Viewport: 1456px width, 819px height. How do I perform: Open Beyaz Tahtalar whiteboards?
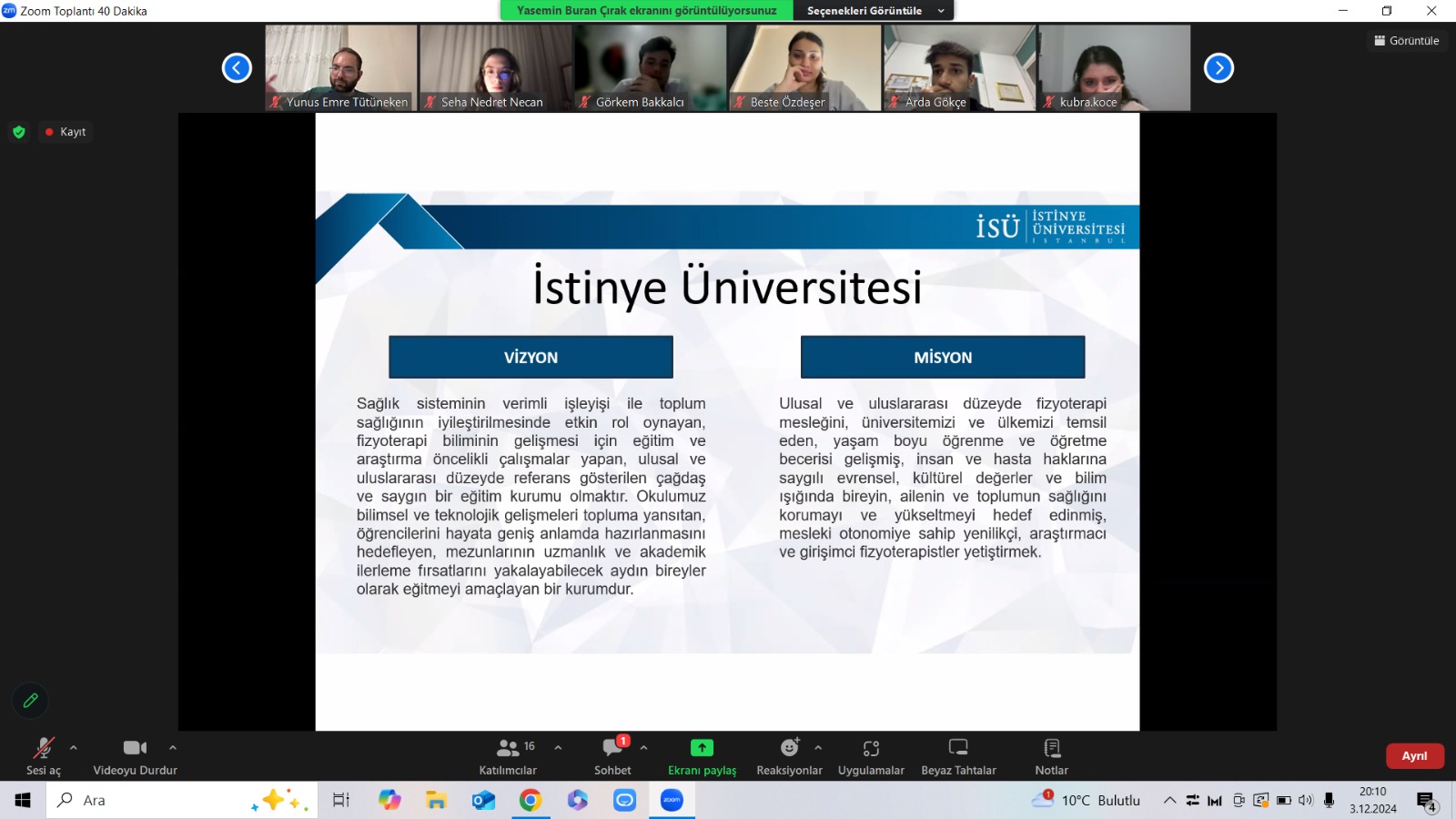pos(958,756)
